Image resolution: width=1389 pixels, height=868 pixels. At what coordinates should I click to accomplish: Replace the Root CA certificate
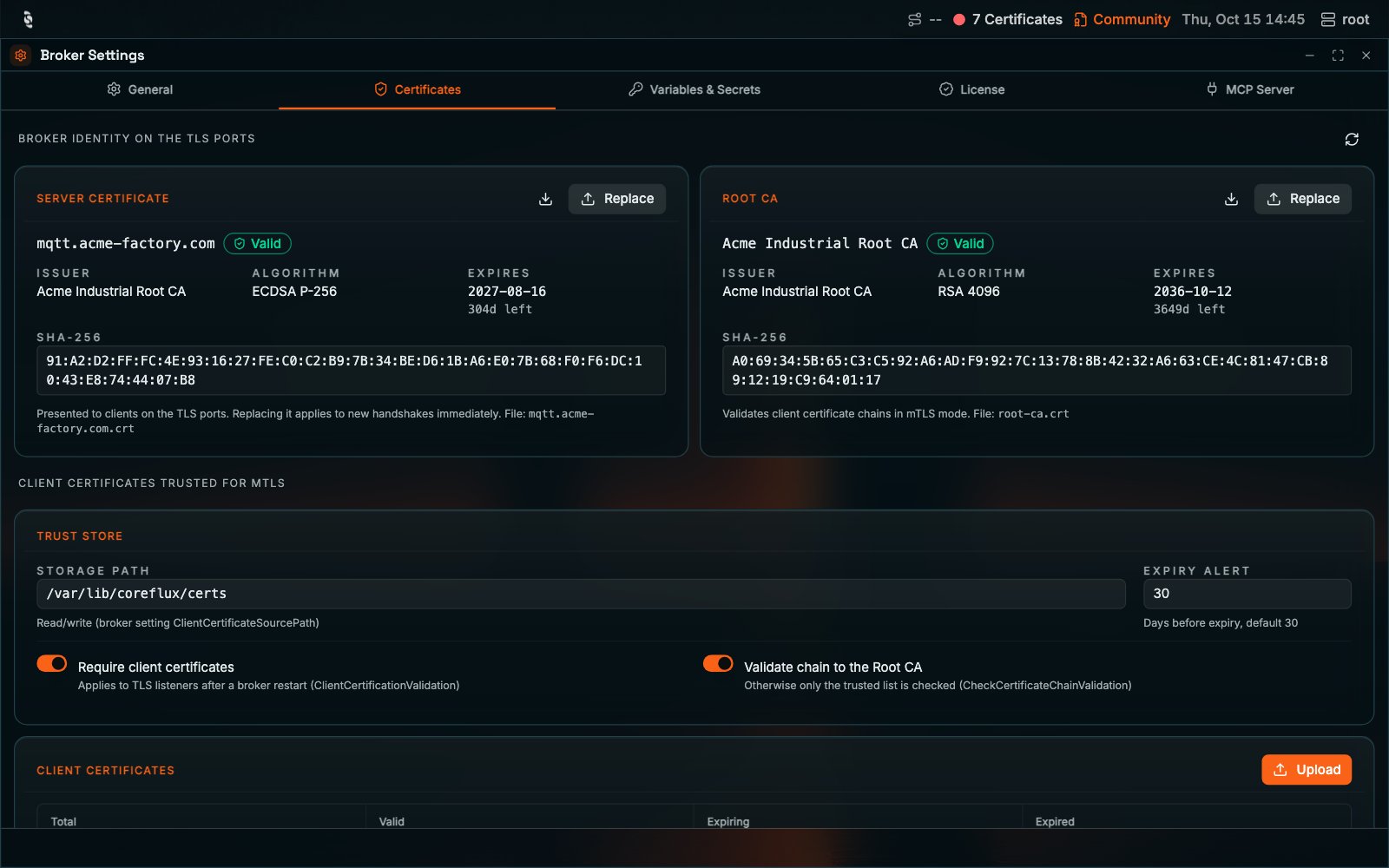click(x=1303, y=199)
